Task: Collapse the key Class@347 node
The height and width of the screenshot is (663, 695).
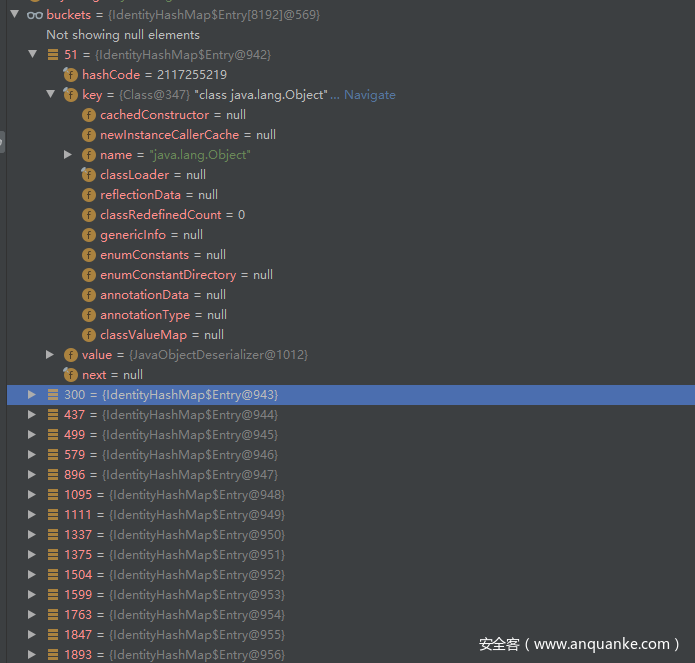Action: pos(50,95)
